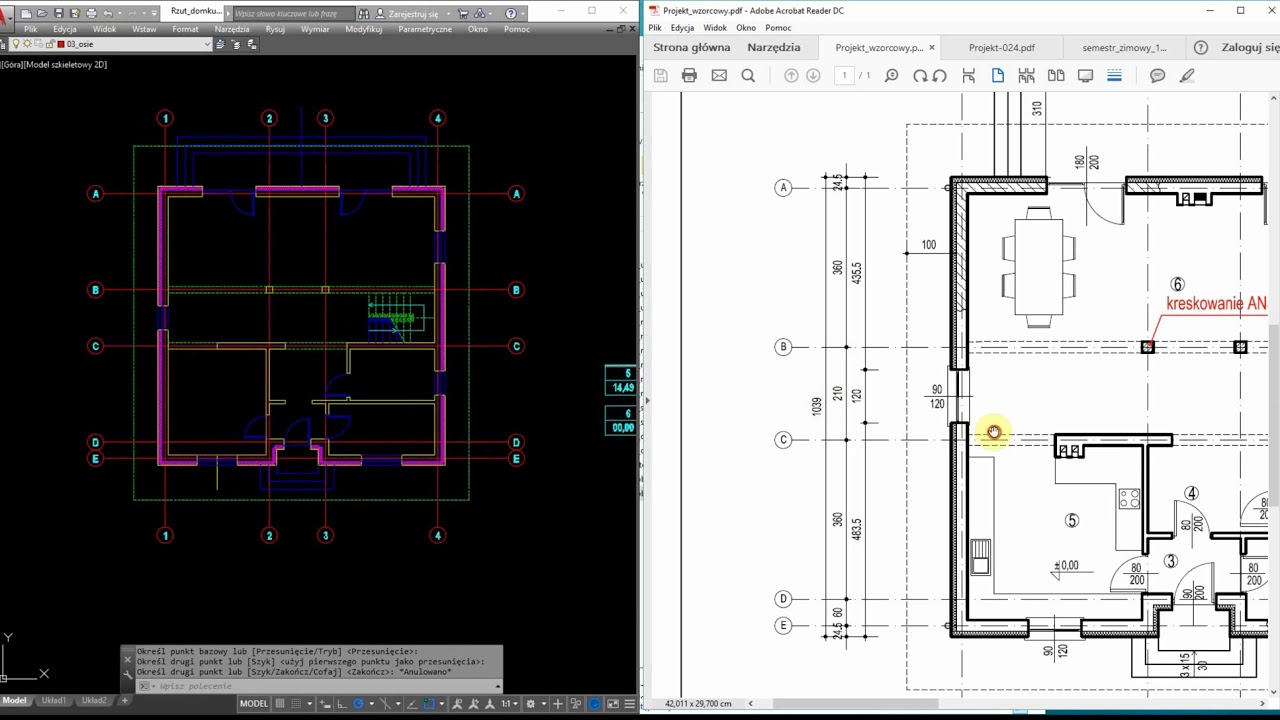Click binoculars search icon in AutoCAD
Screen dimensions: 1280x720
coord(363,14)
